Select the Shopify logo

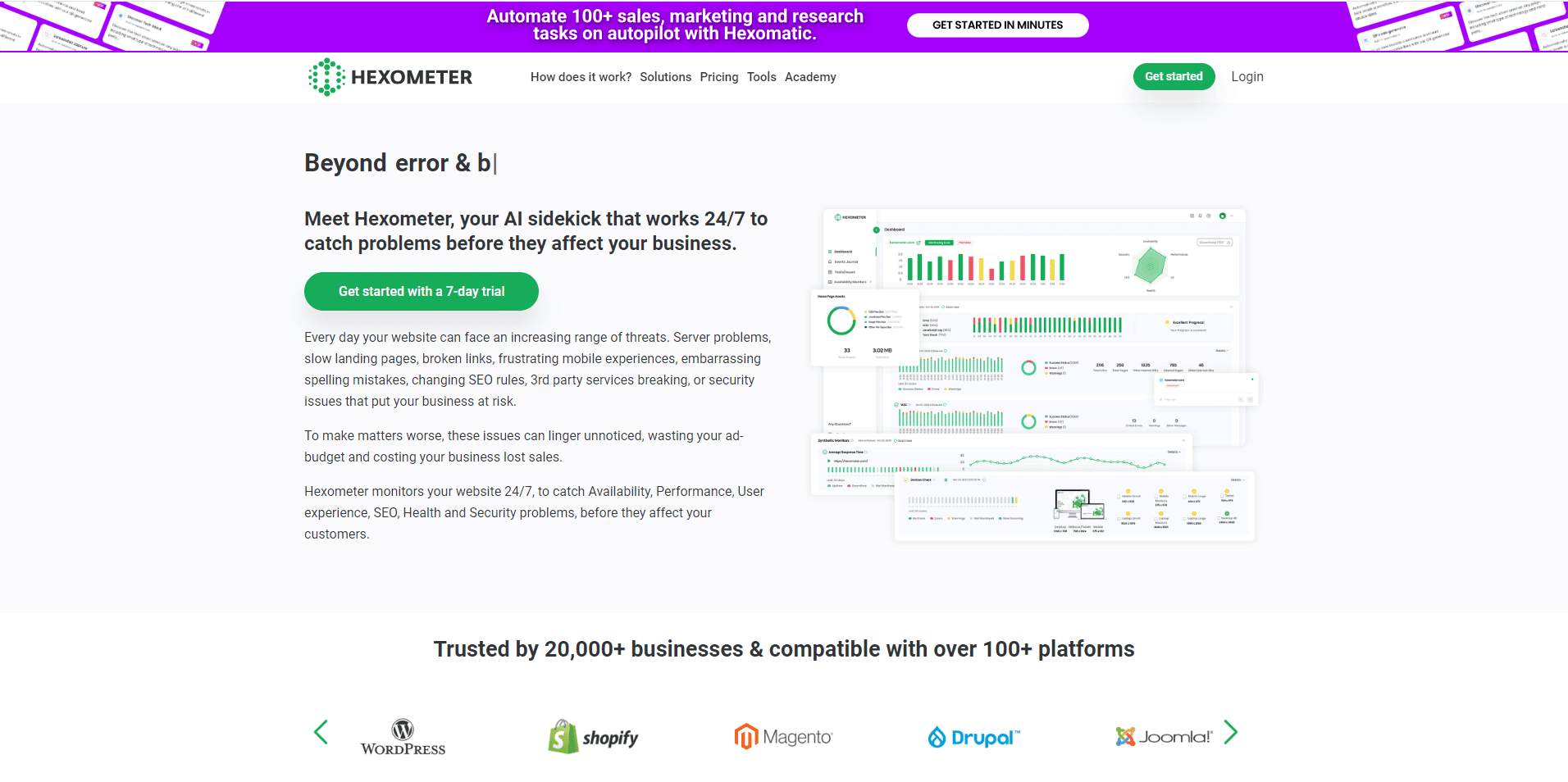pos(593,737)
